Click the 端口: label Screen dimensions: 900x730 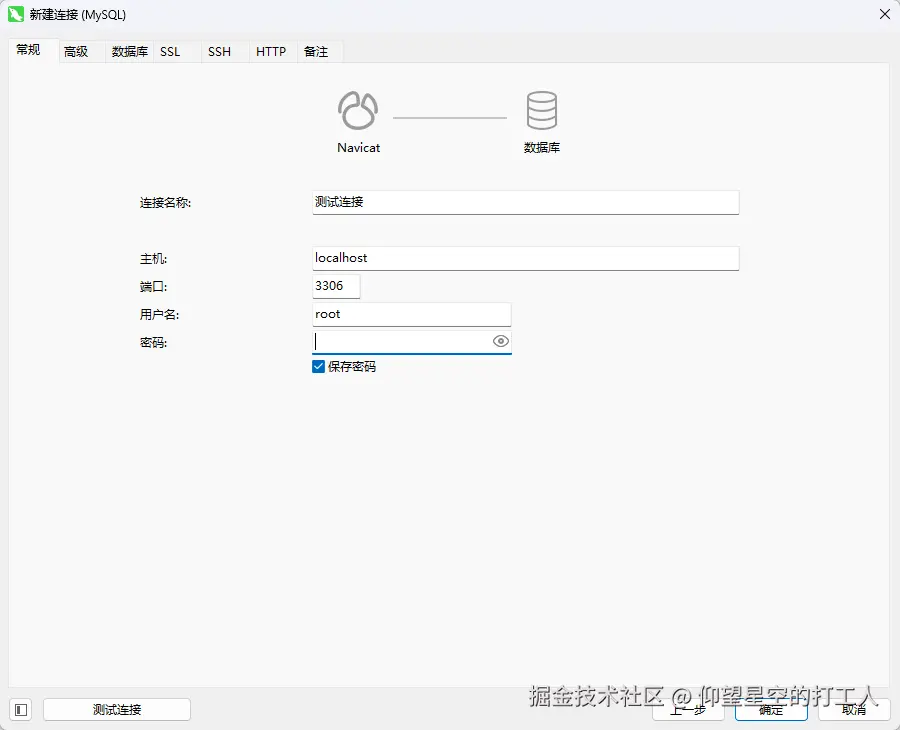(x=153, y=286)
